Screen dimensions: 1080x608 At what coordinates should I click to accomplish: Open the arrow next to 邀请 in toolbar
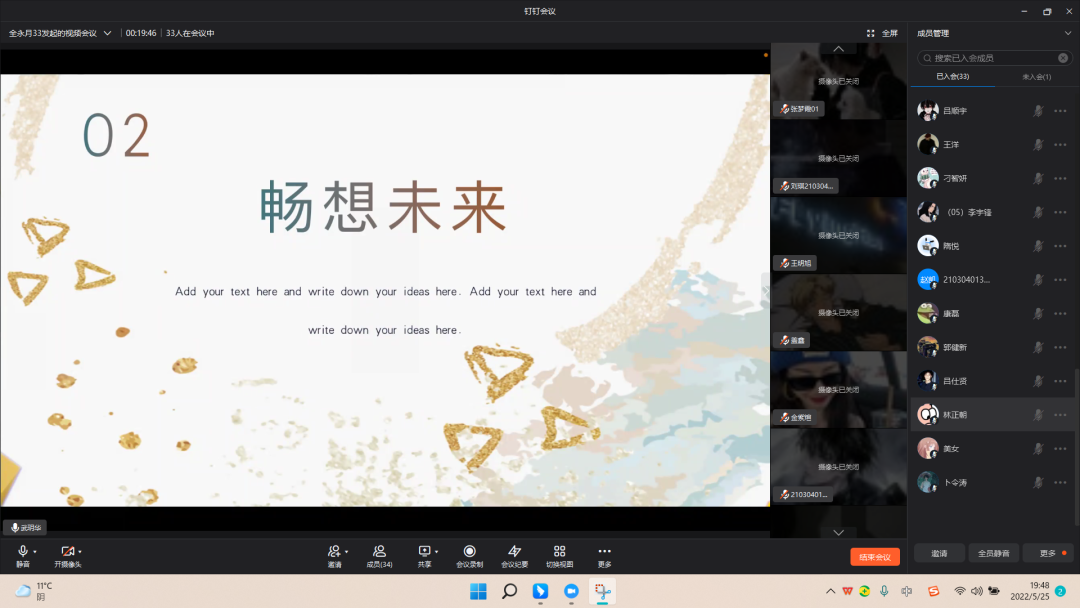pos(347,552)
